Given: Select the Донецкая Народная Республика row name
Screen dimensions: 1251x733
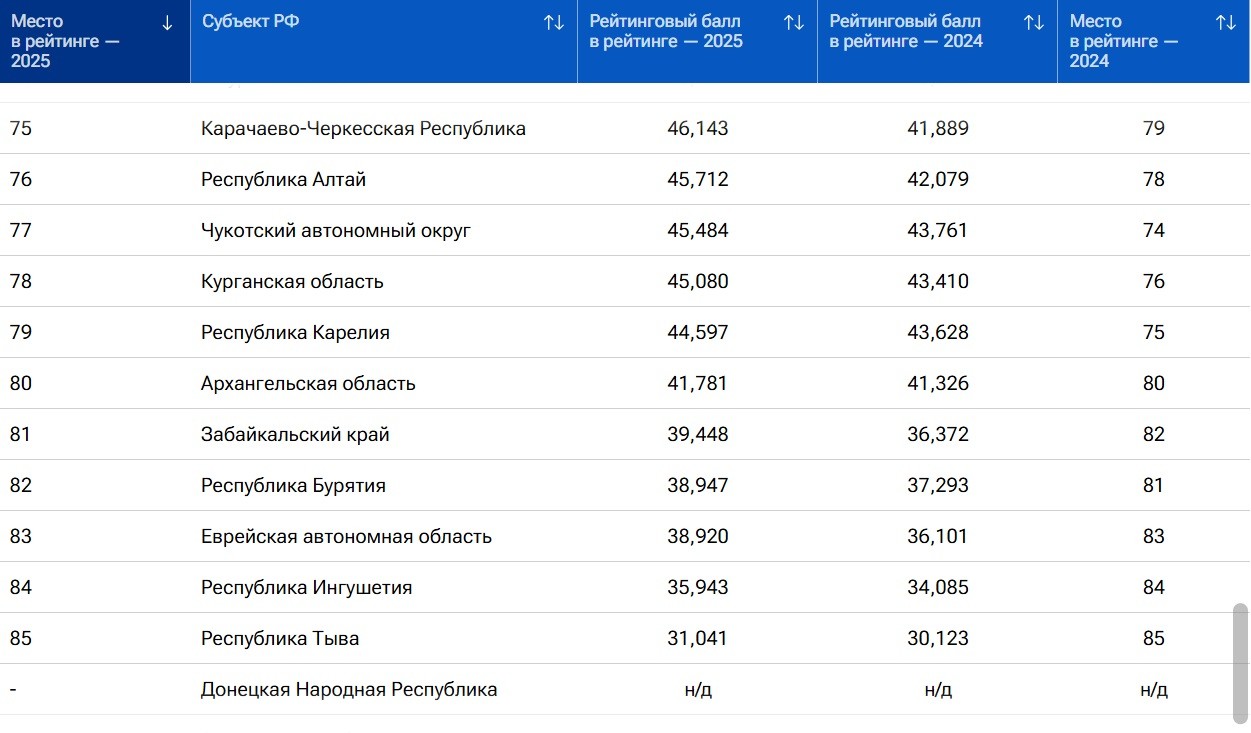Looking at the screenshot, I should click(349, 690).
